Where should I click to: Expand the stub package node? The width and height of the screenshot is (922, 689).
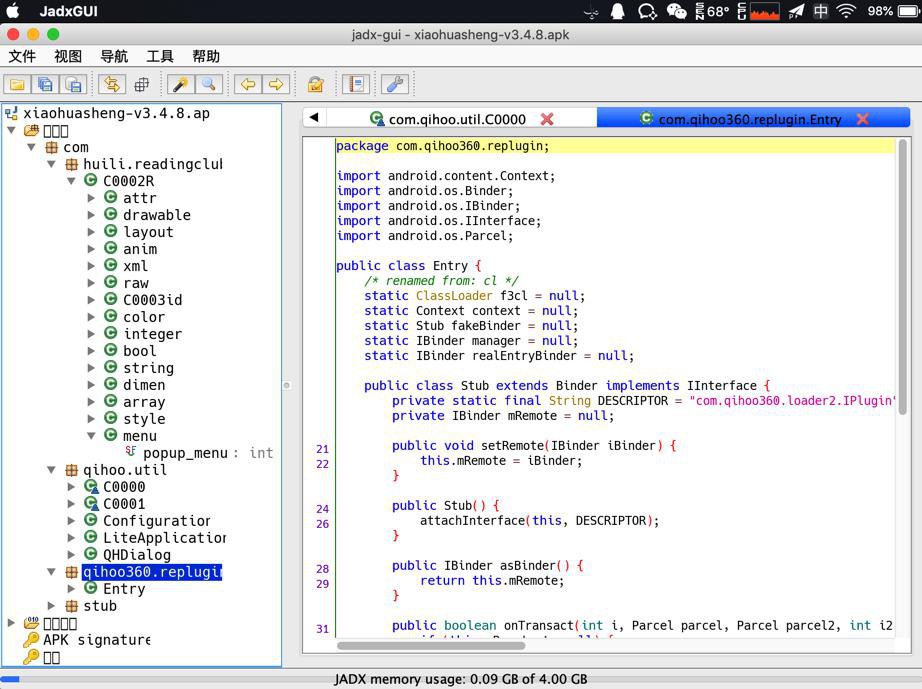pyautogui.click(x=52, y=606)
